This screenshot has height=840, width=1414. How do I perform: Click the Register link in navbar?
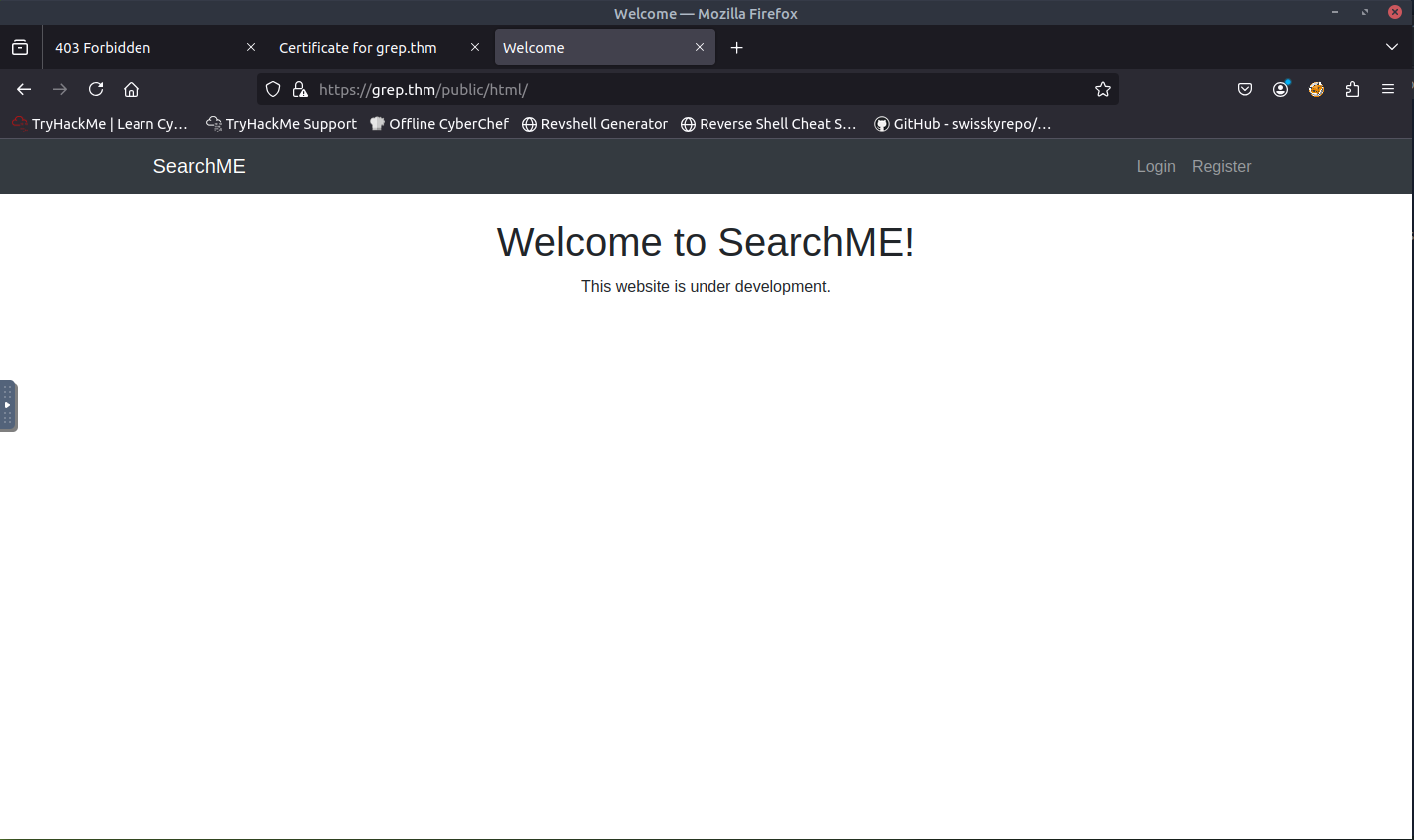[x=1221, y=166]
